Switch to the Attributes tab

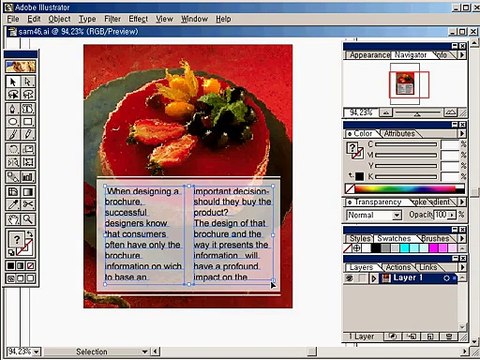click(399, 134)
